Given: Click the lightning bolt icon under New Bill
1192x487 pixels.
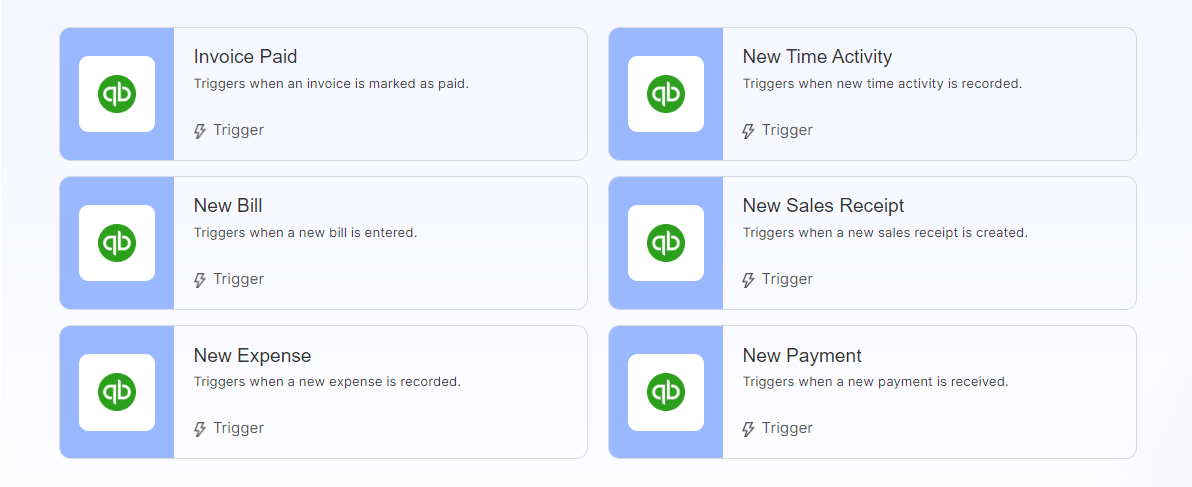Looking at the screenshot, I should [x=200, y=280].
